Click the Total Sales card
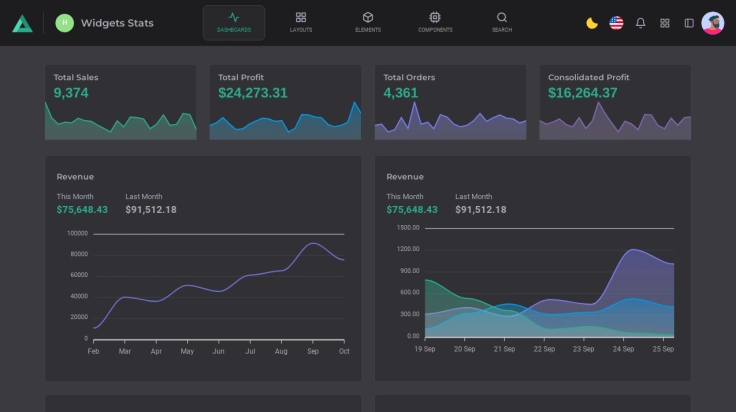Image resolution: width=736 pixels, height=412 pixels. tap(120, 102)
